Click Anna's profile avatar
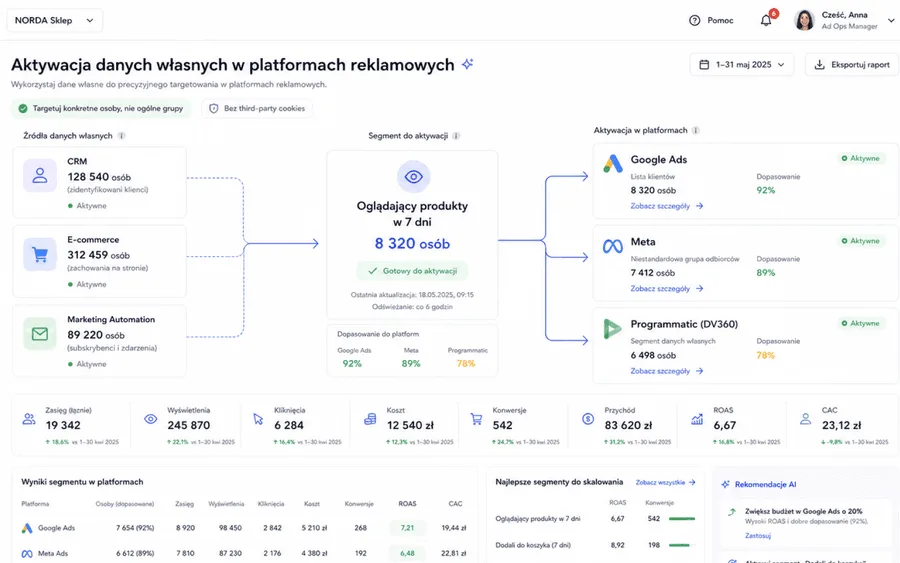The width and height of the screenshot is (900, 563). click(804, 20)
